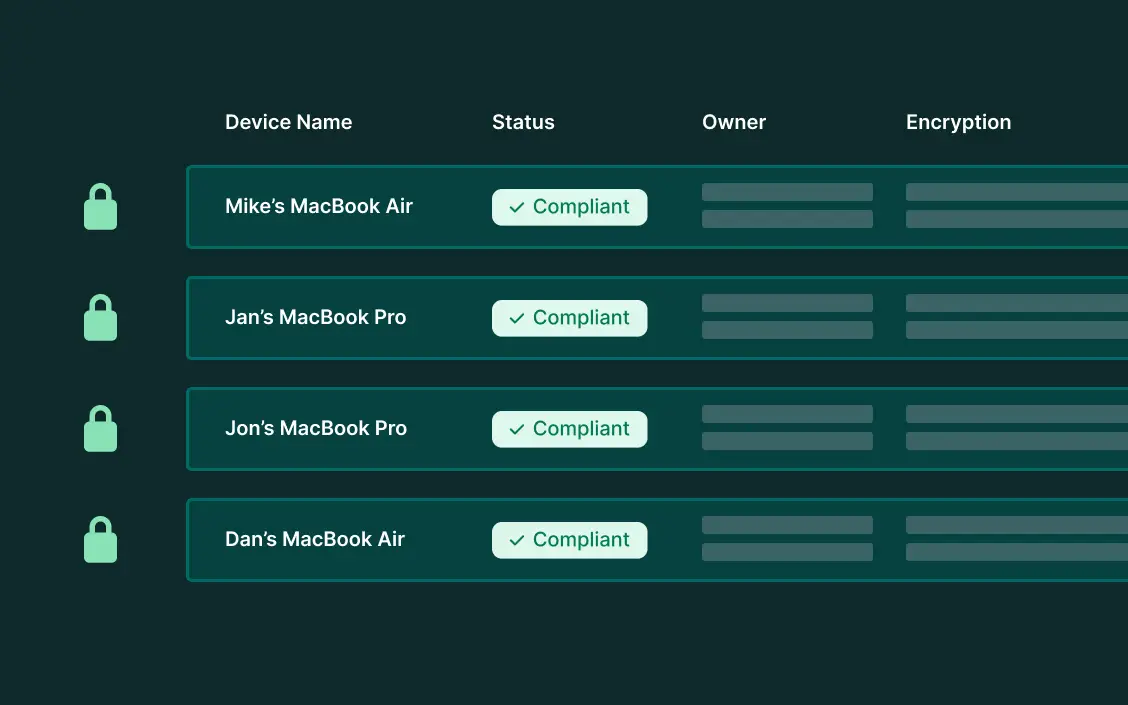The height and width of the screenshot is (705, 1128).
Task: Click the lock icon beside Jan's MacBook Pro
Action: (101, 317)
